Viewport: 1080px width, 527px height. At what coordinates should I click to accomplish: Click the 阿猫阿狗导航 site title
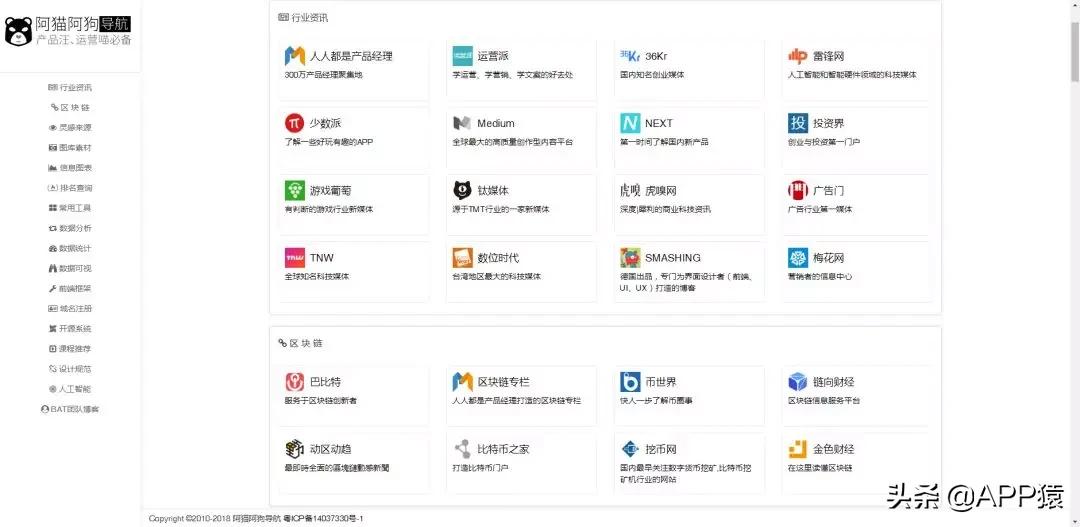[83, 24]
